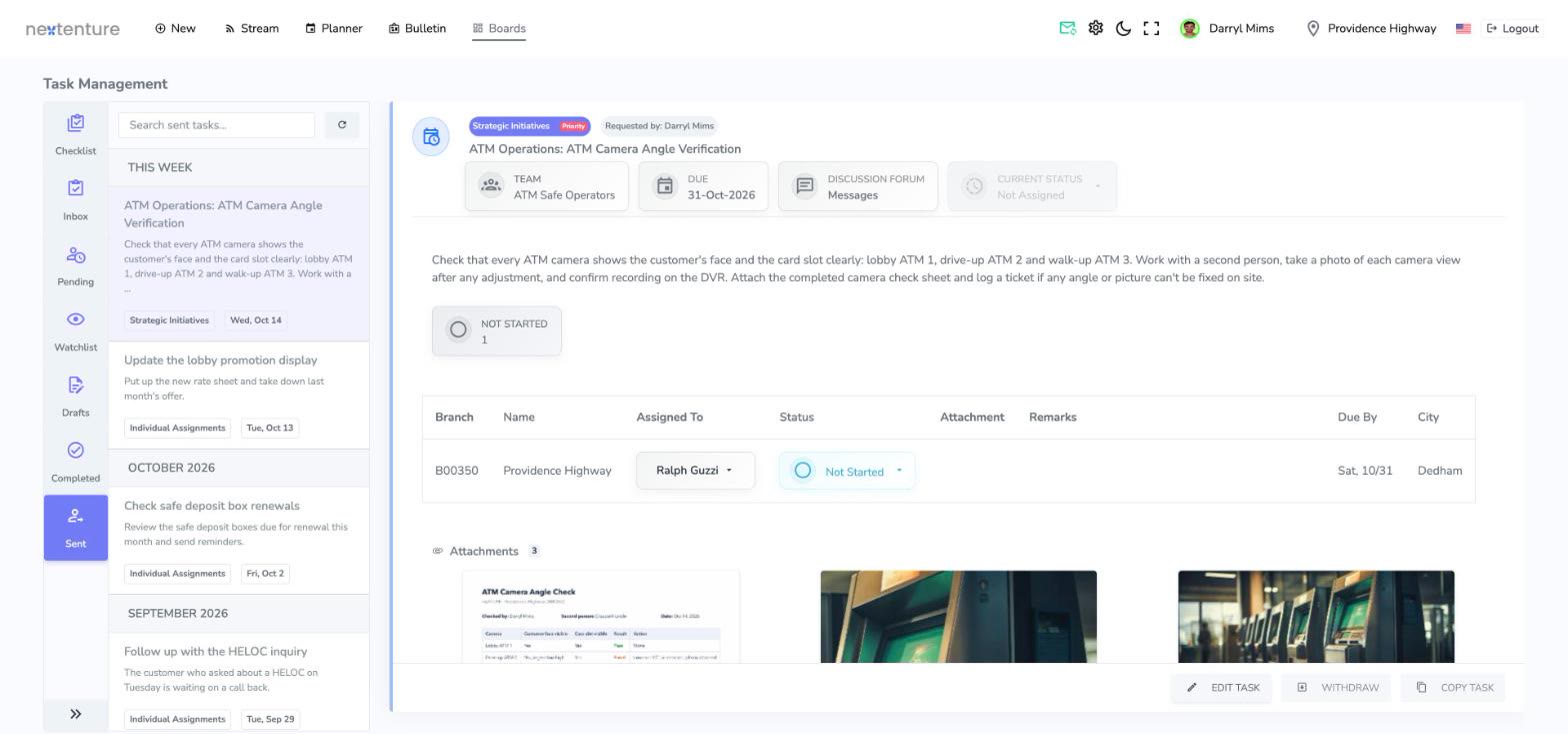Change language via the US flag
Viewport: 1568px width, 734px height.
click(1463, 29)
